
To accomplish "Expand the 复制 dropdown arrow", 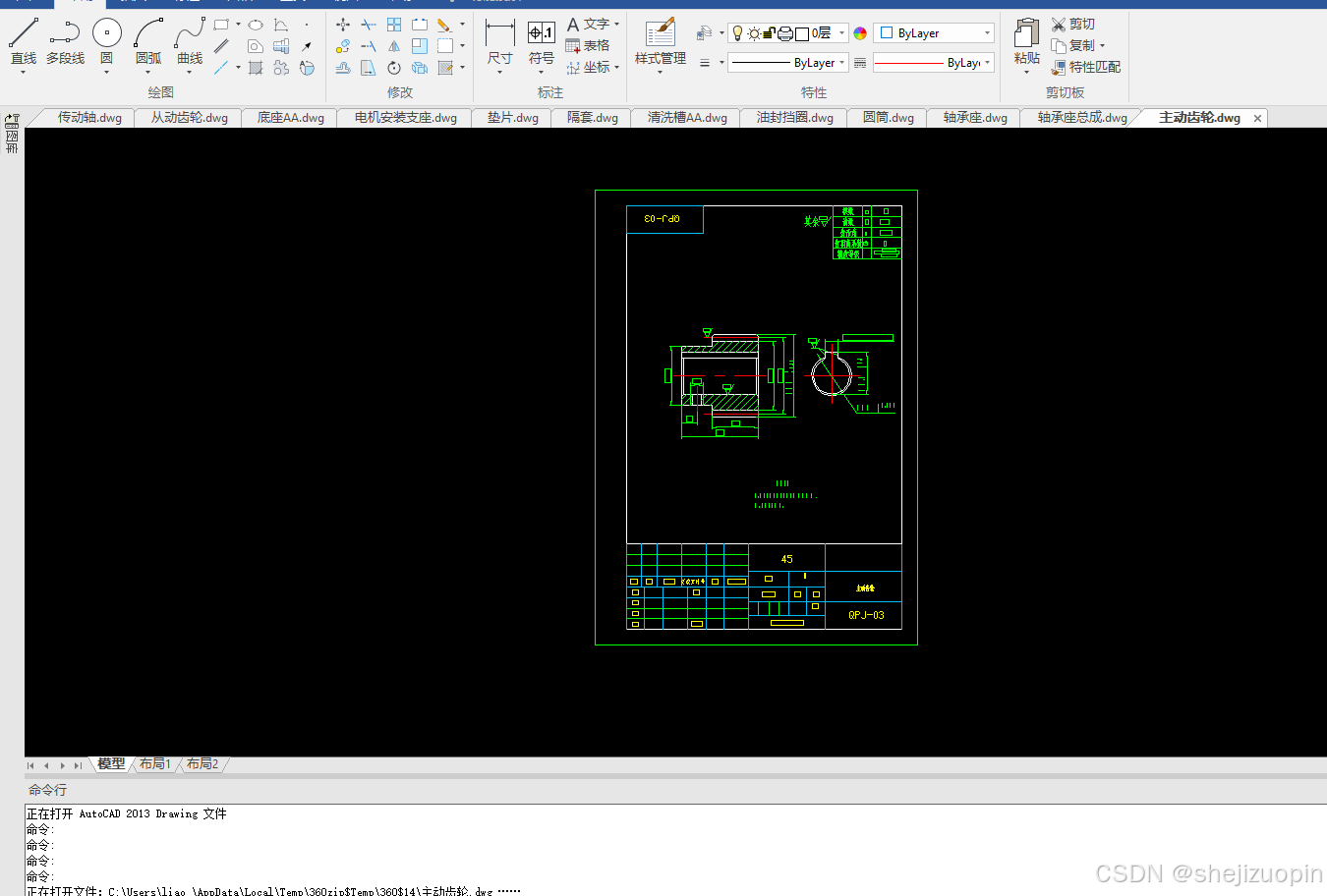I will click(1102, 46).
